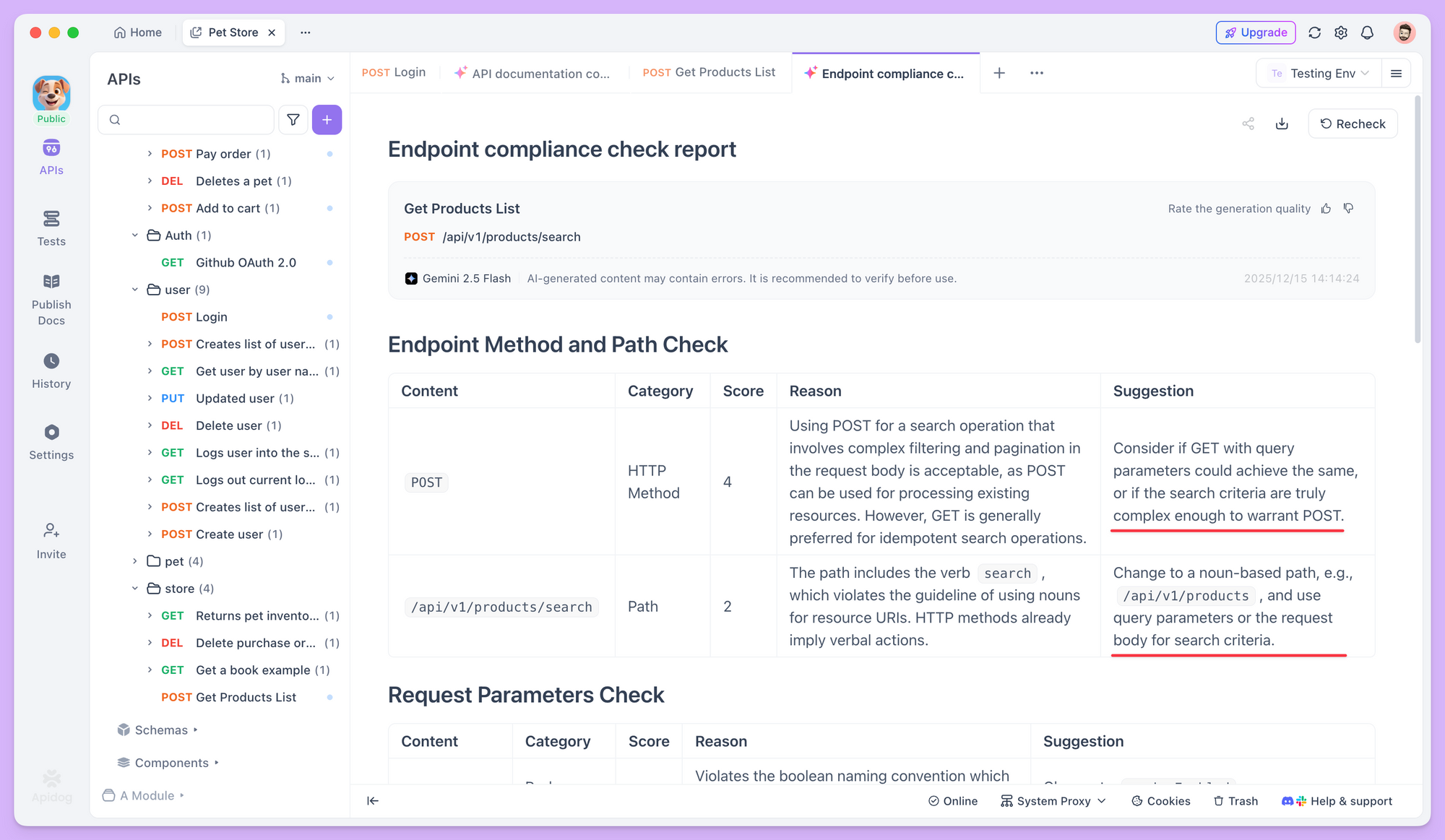The width and height of the screenshot is (1445, 840).
Task: Rate the generation quality with thumbs up
Action: (1326, 208)
